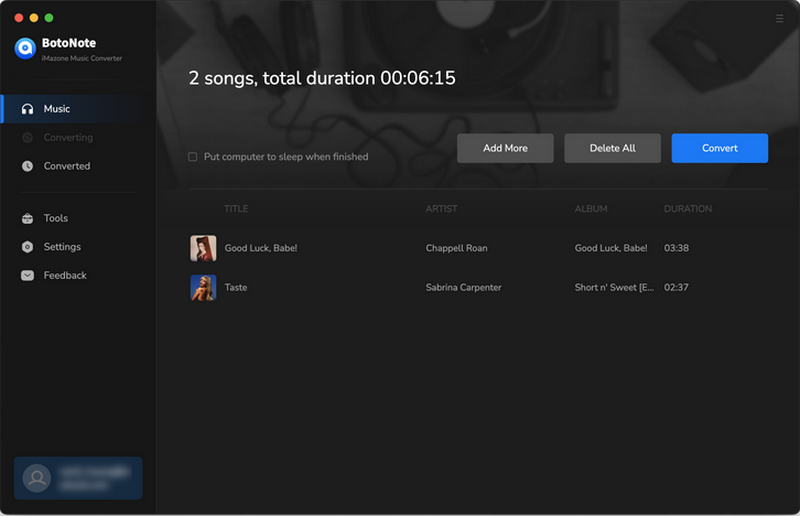Viewport: 800px width, 516px height.
Task: Click the Music headphones icon
Action: (x=28, y=109)
